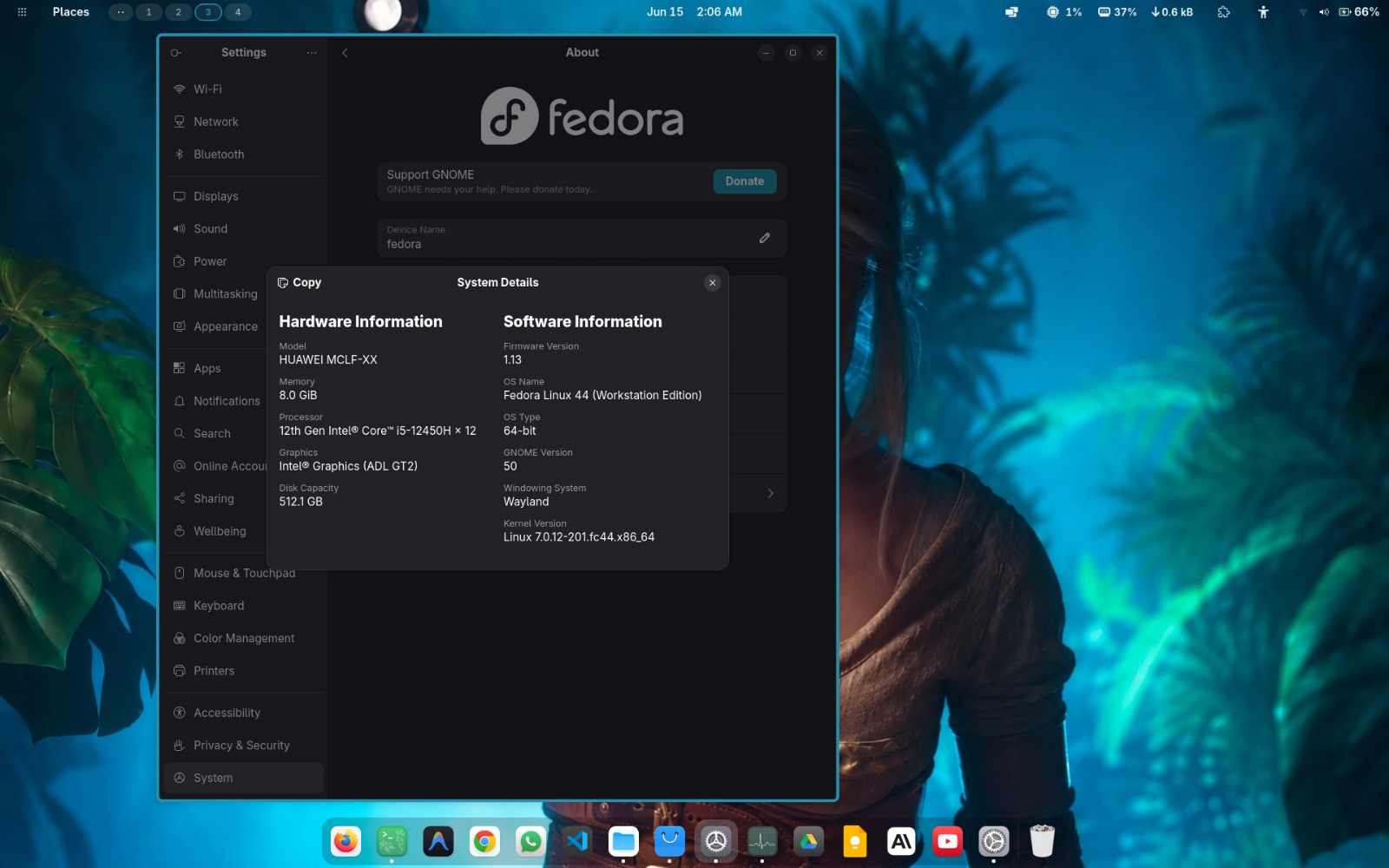Screen dimensions: 1389x868
Task: Open Privacy & Security settings
Action: 243,746
